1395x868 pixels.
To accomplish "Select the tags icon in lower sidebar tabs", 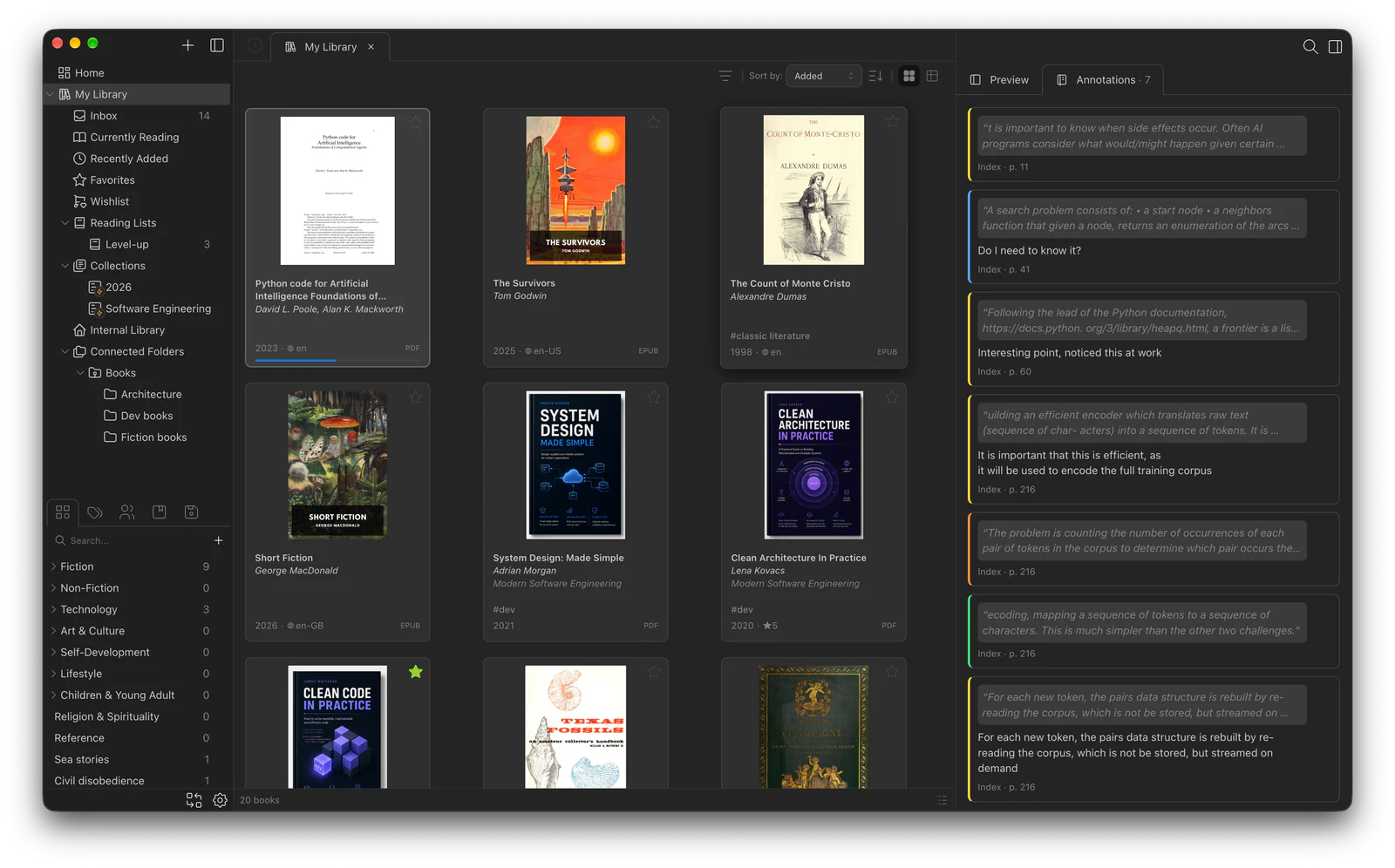I will tap(95, 512).
